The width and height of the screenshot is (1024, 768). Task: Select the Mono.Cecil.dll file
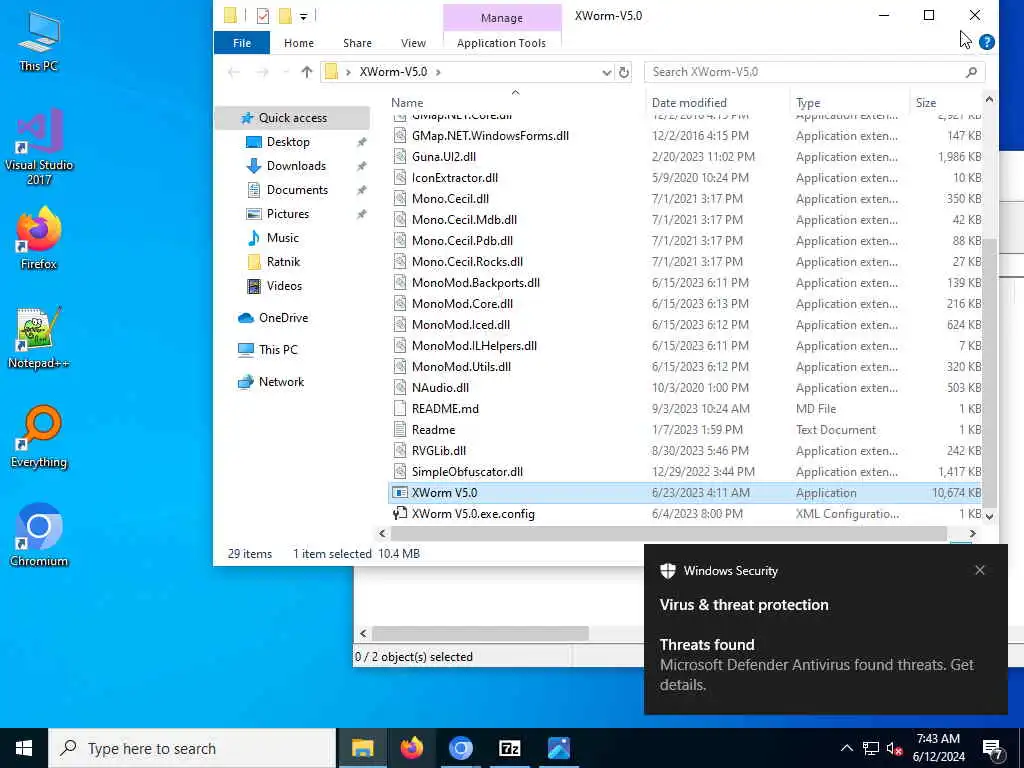tap(450, 199)
